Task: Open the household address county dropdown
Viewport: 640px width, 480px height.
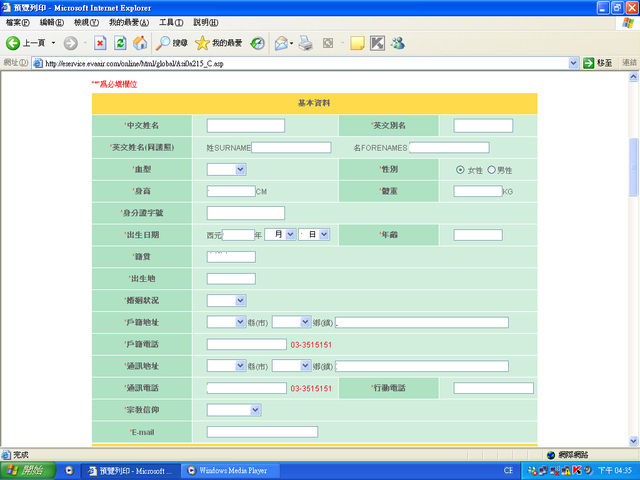Action: pos(227,322)
